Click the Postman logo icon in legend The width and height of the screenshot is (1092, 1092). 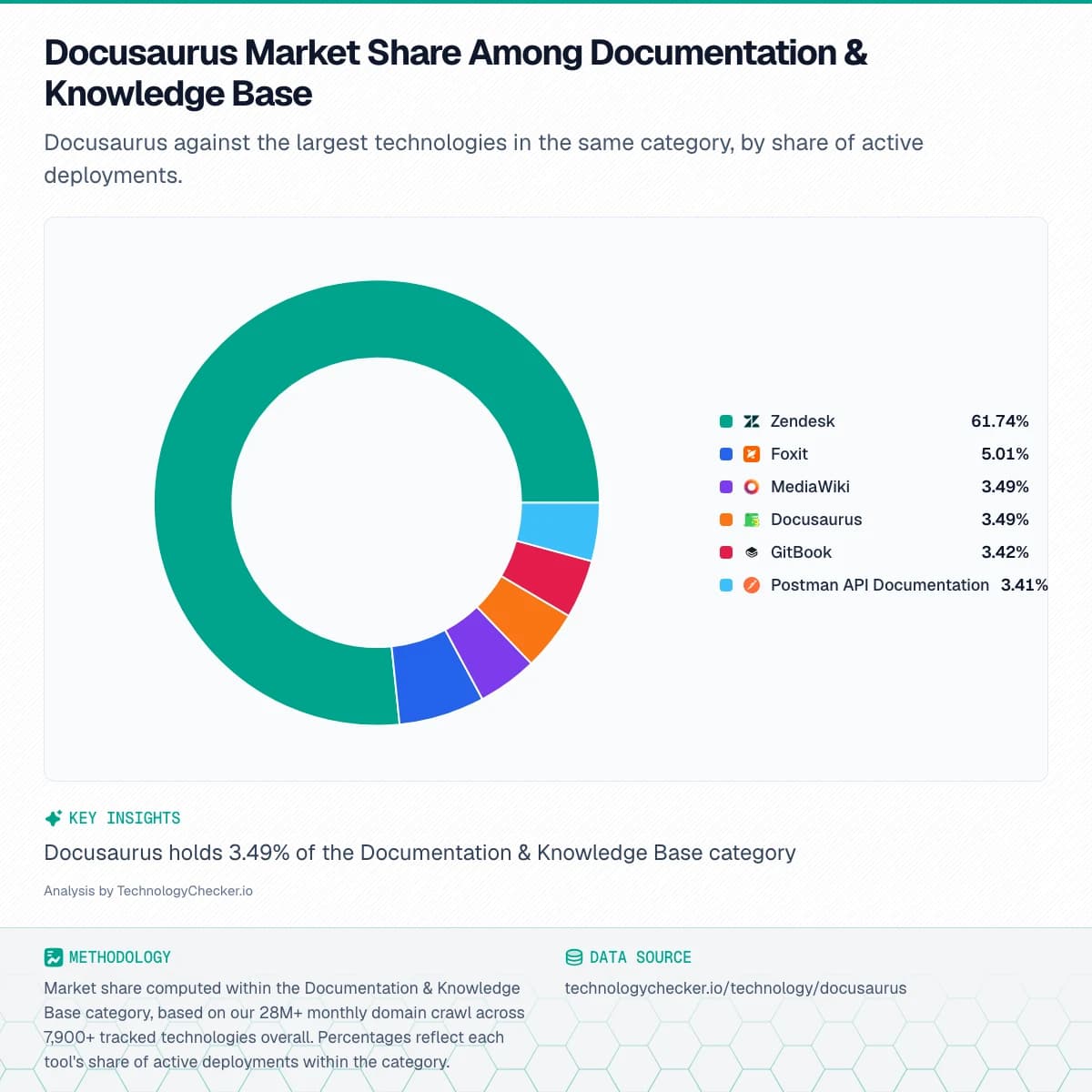click(752, 585)
